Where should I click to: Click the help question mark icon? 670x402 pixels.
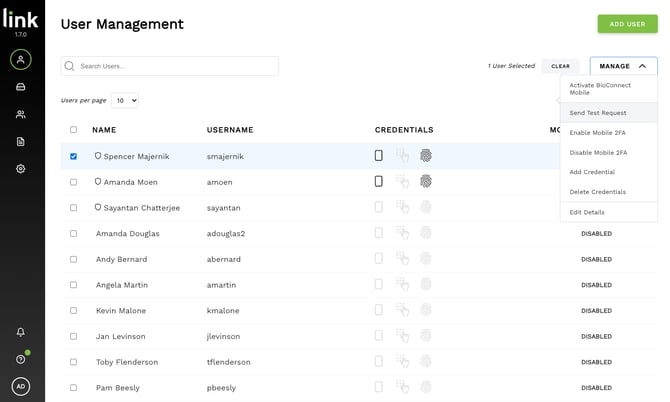(21, 359)
